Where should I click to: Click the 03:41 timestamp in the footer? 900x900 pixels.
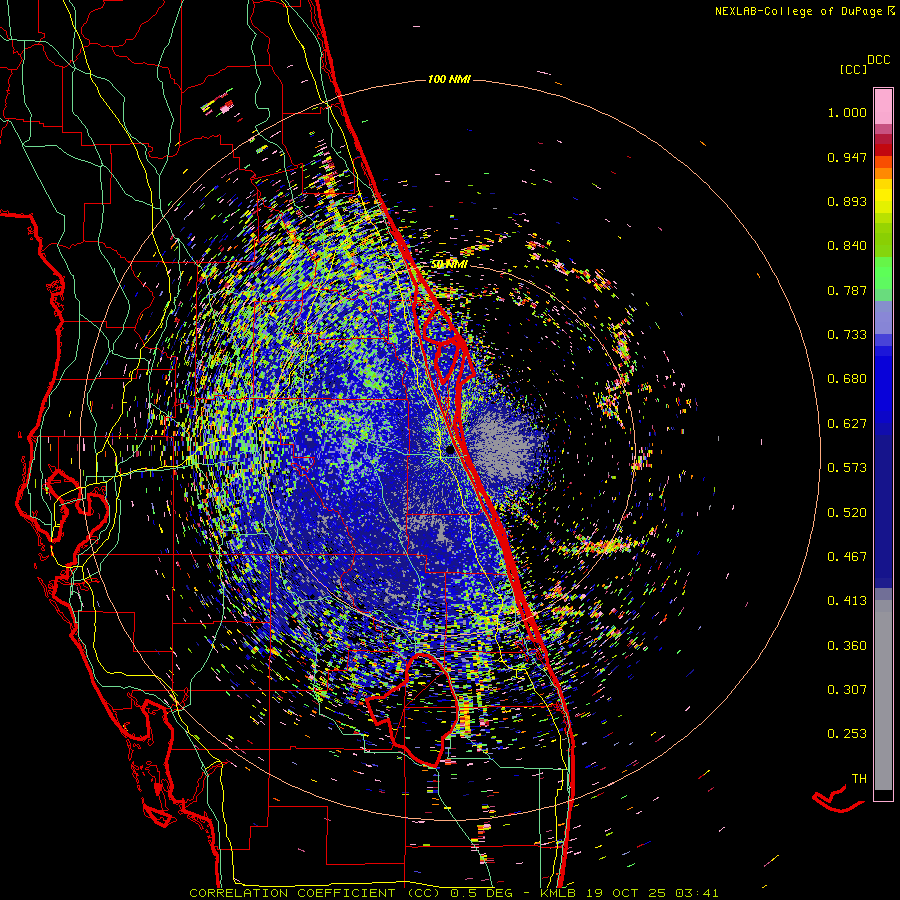point(696,893)
